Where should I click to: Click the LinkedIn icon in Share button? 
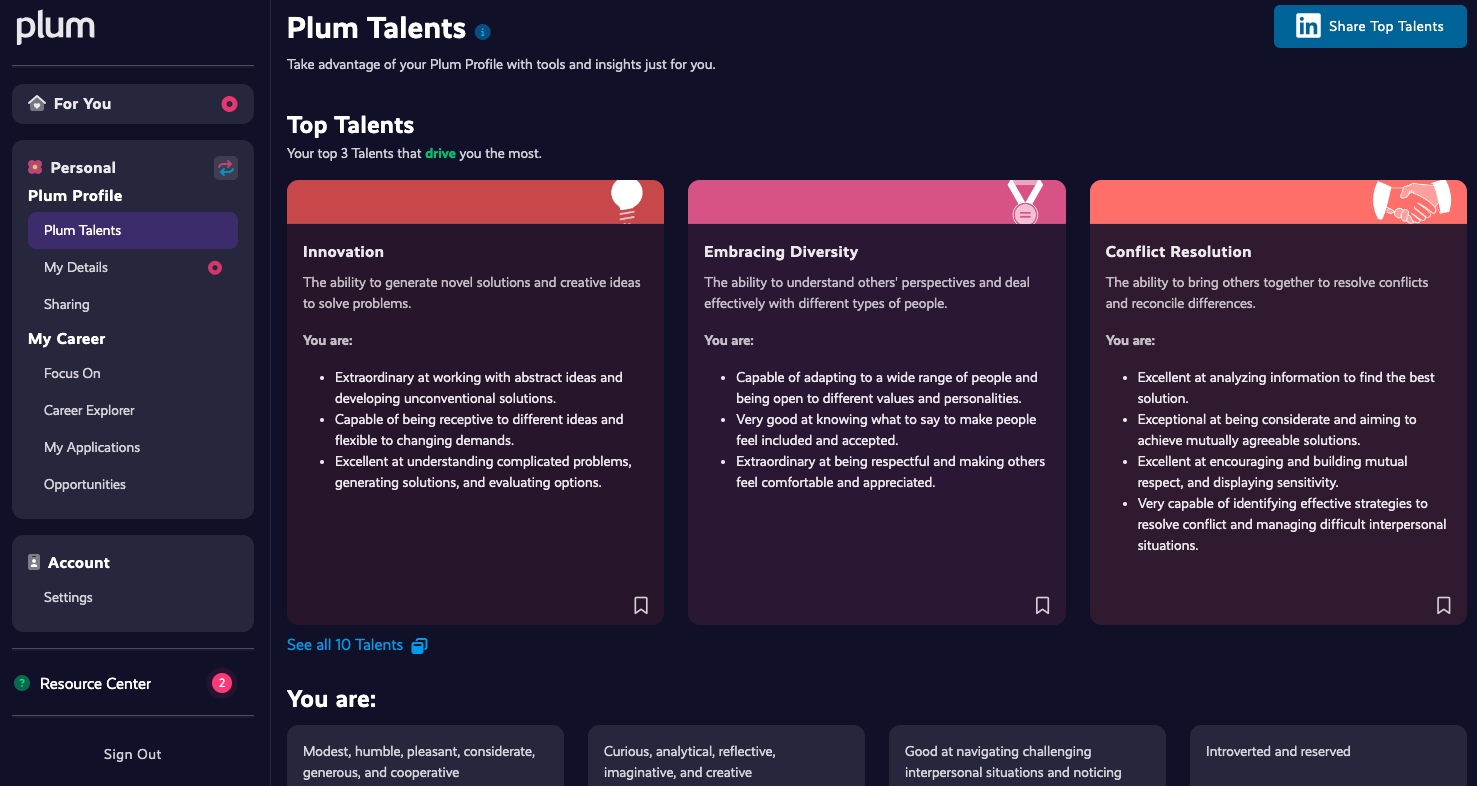click(1308, 26)
